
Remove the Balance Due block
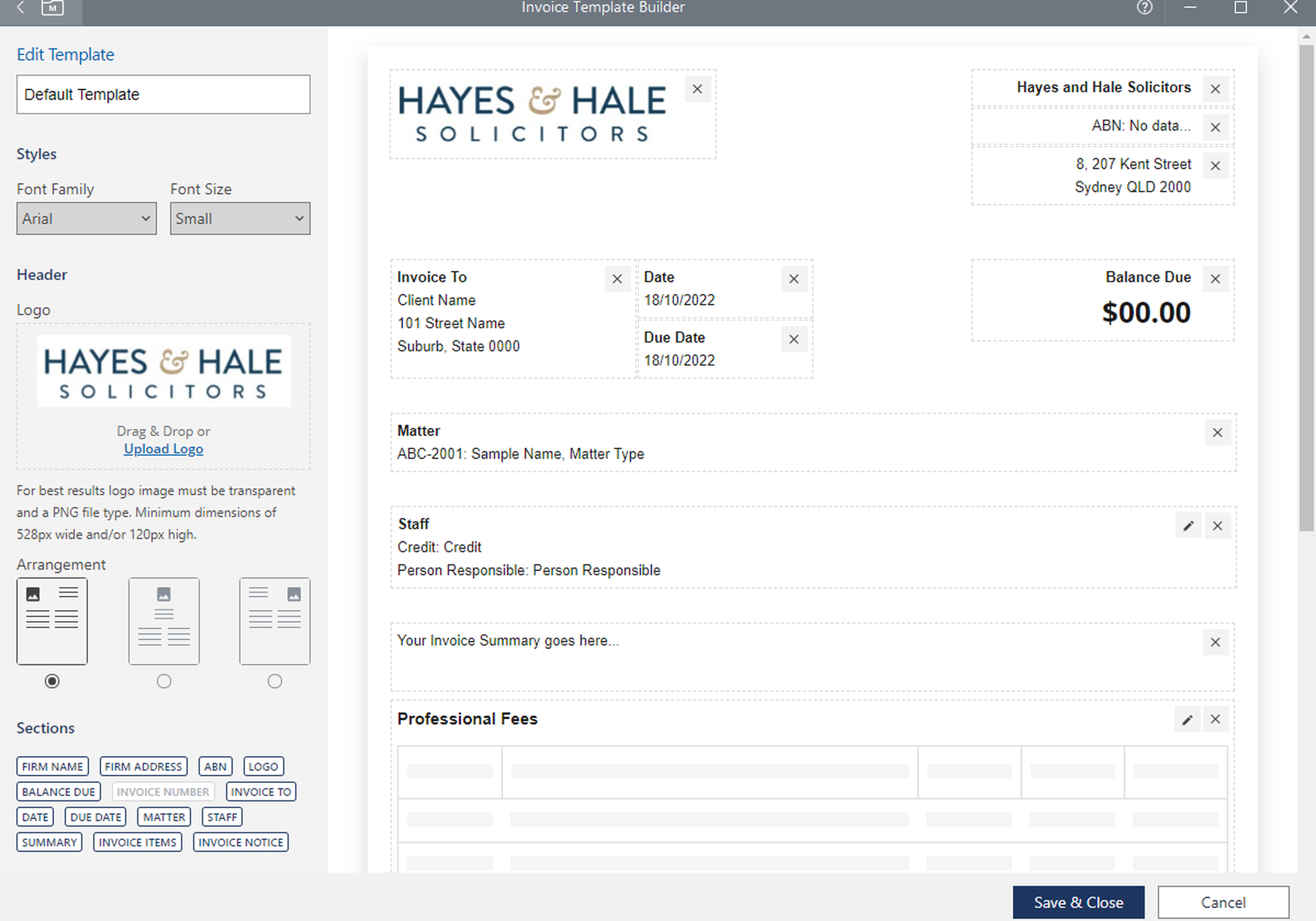coord(1215,279)
